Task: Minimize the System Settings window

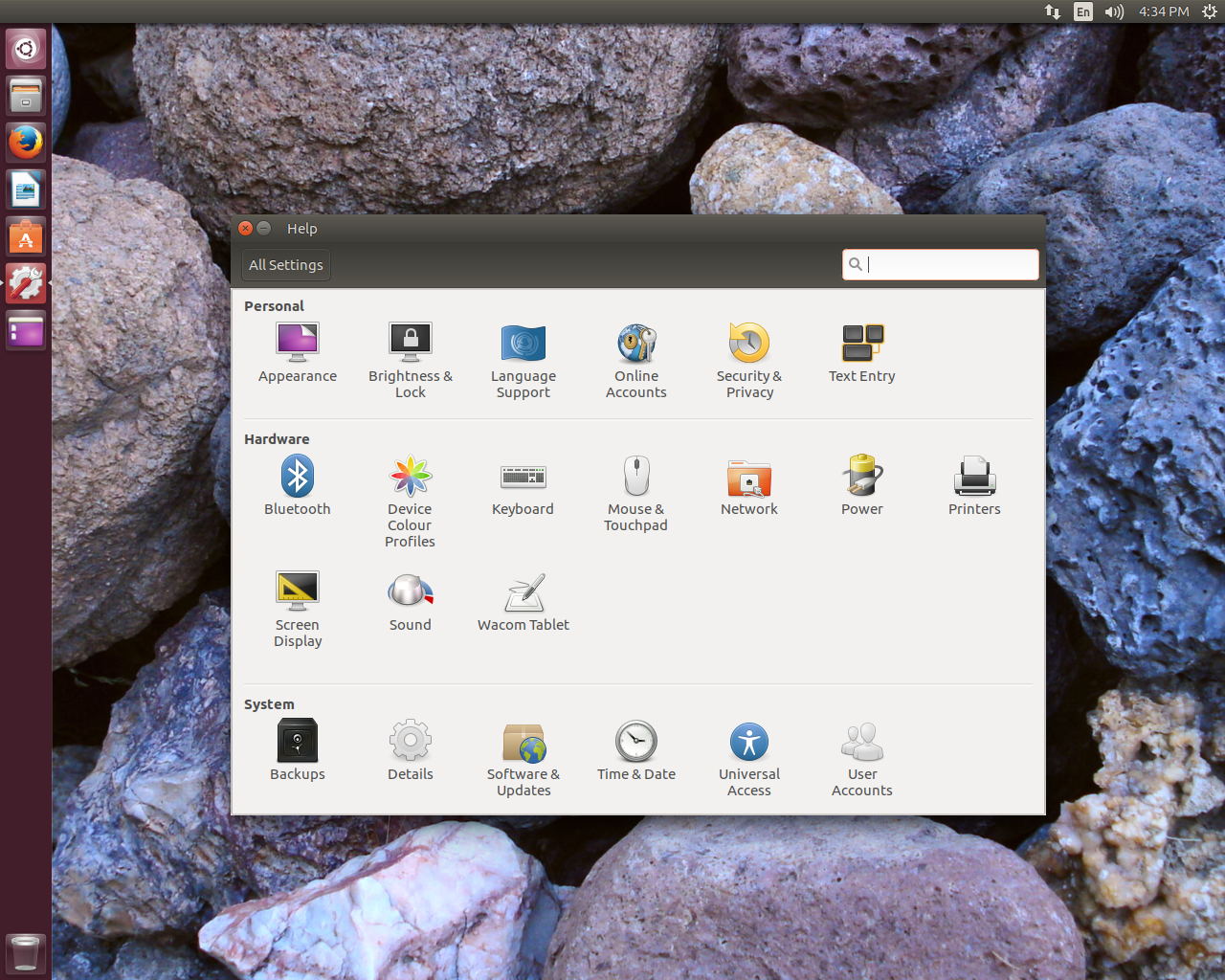Action: coord(264,228)
